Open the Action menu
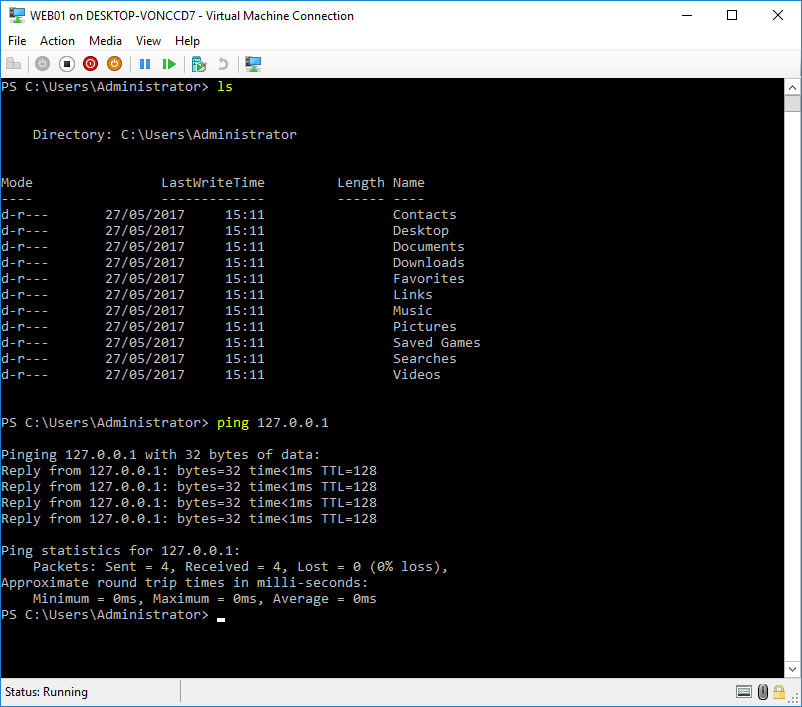 click(57, 41)
